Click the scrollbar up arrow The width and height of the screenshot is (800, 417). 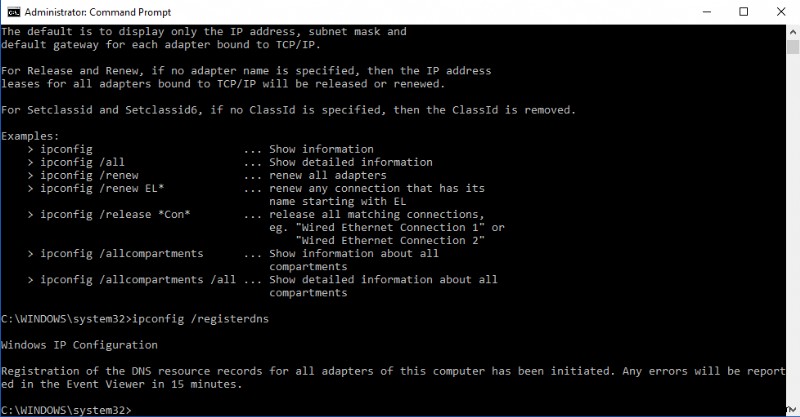pyautogui.click(x=791, y=32)
